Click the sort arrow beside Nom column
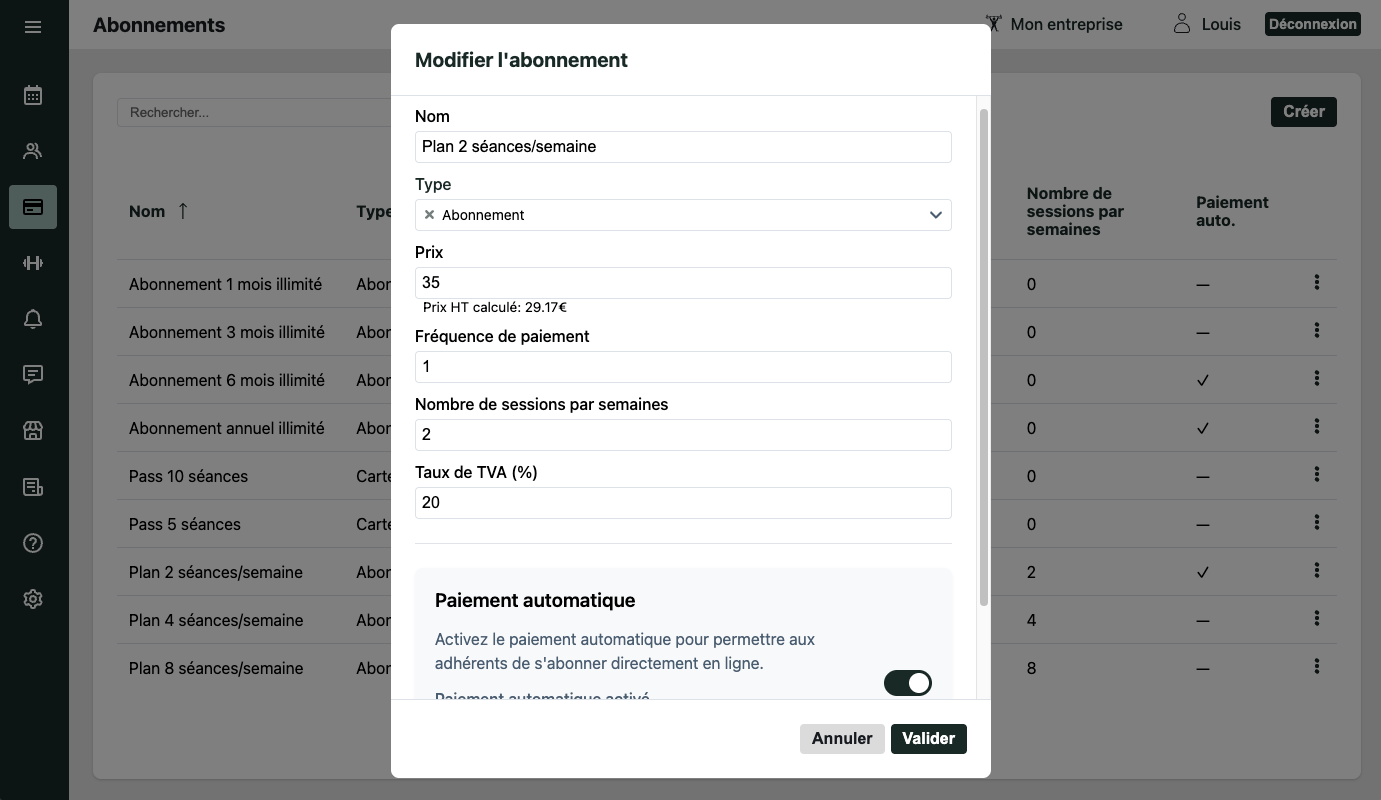 tap(182, 211)
